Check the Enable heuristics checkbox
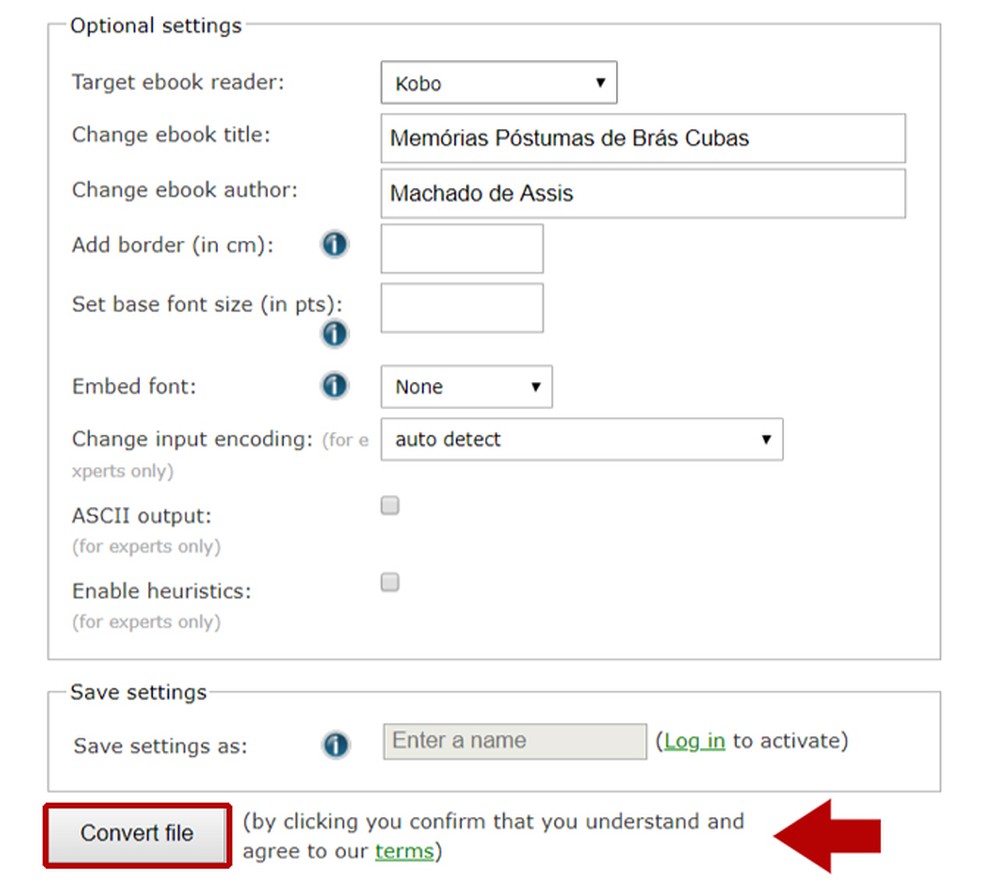1000x882 pixels. point(389,582)
